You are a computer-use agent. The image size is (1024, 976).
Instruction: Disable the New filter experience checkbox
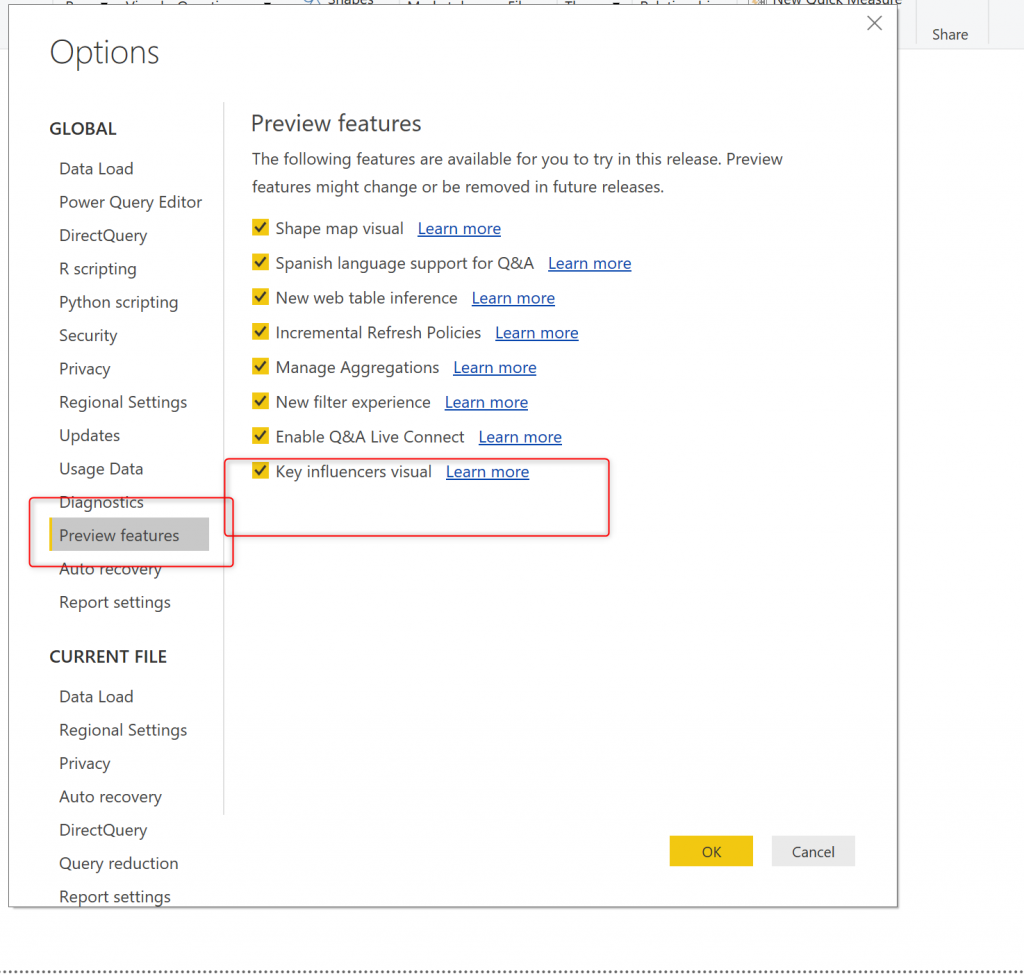pyautogui.click(x=260, y=402)
